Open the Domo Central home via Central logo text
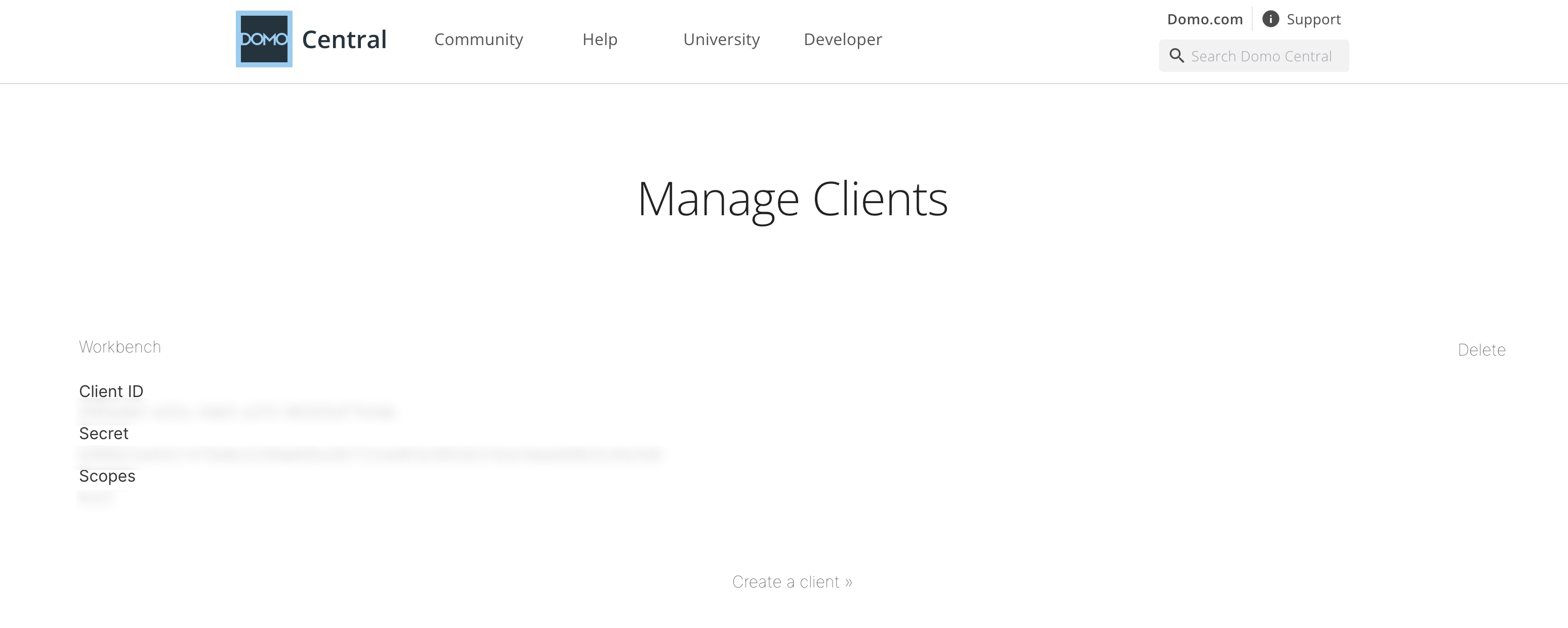Screen dimensions: 1568x628 pyautogui.click(x=345, y=39)
